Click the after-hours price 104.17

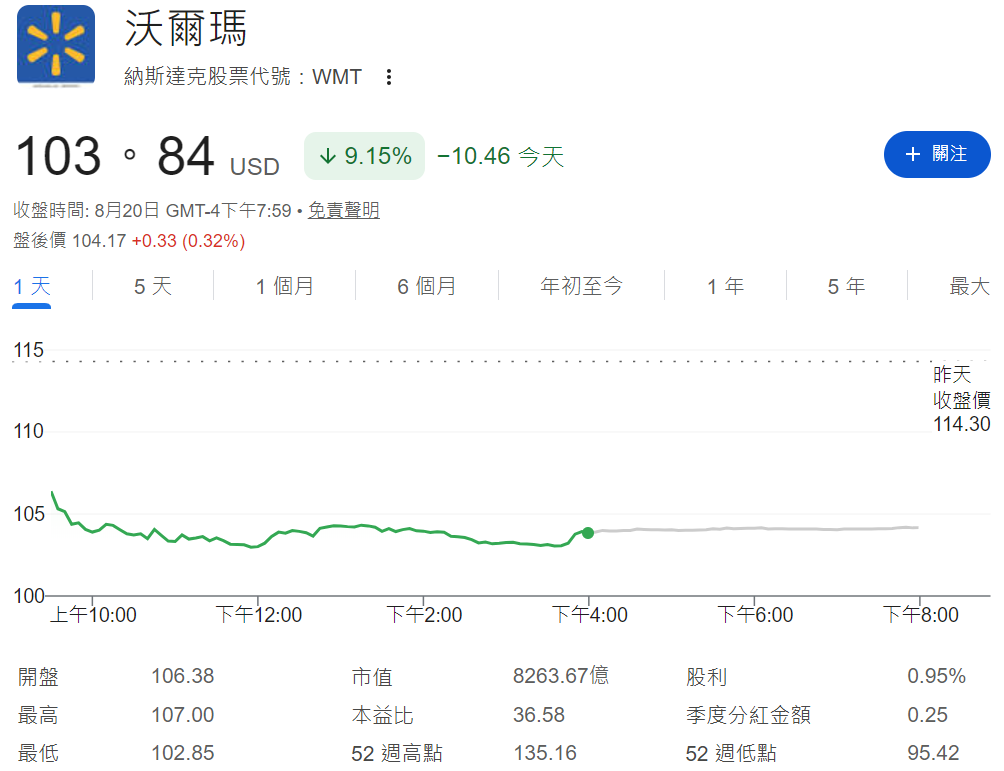pos(99,241)
